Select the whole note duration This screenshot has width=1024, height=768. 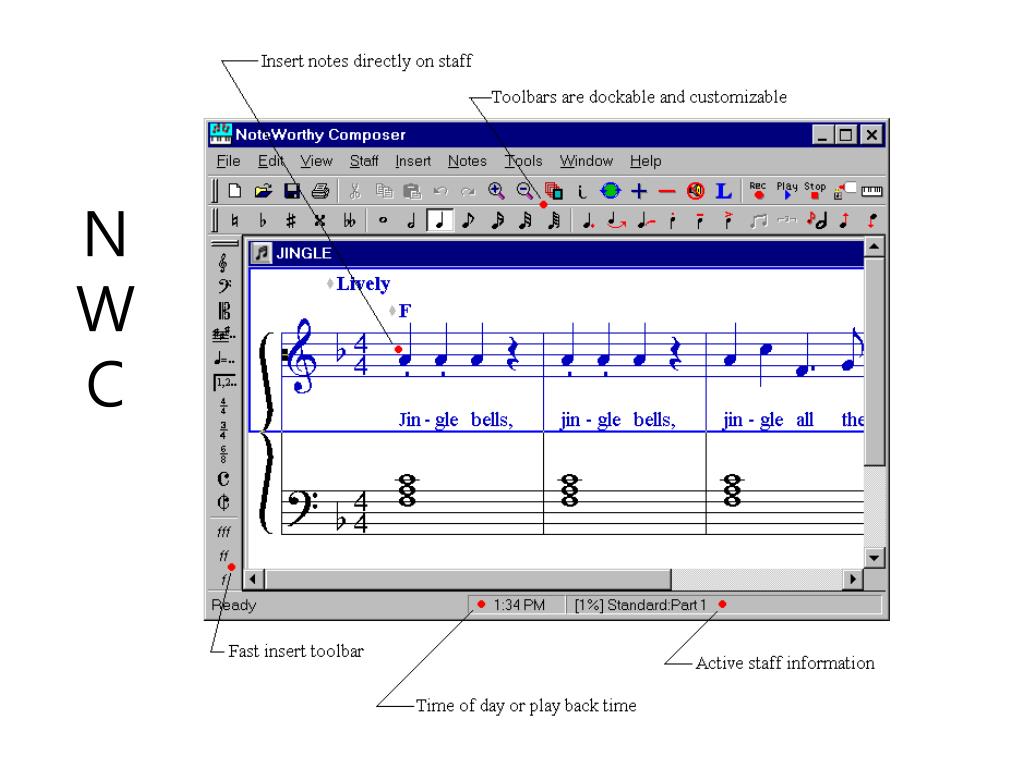pyautogui.click(x=383, y=221)
